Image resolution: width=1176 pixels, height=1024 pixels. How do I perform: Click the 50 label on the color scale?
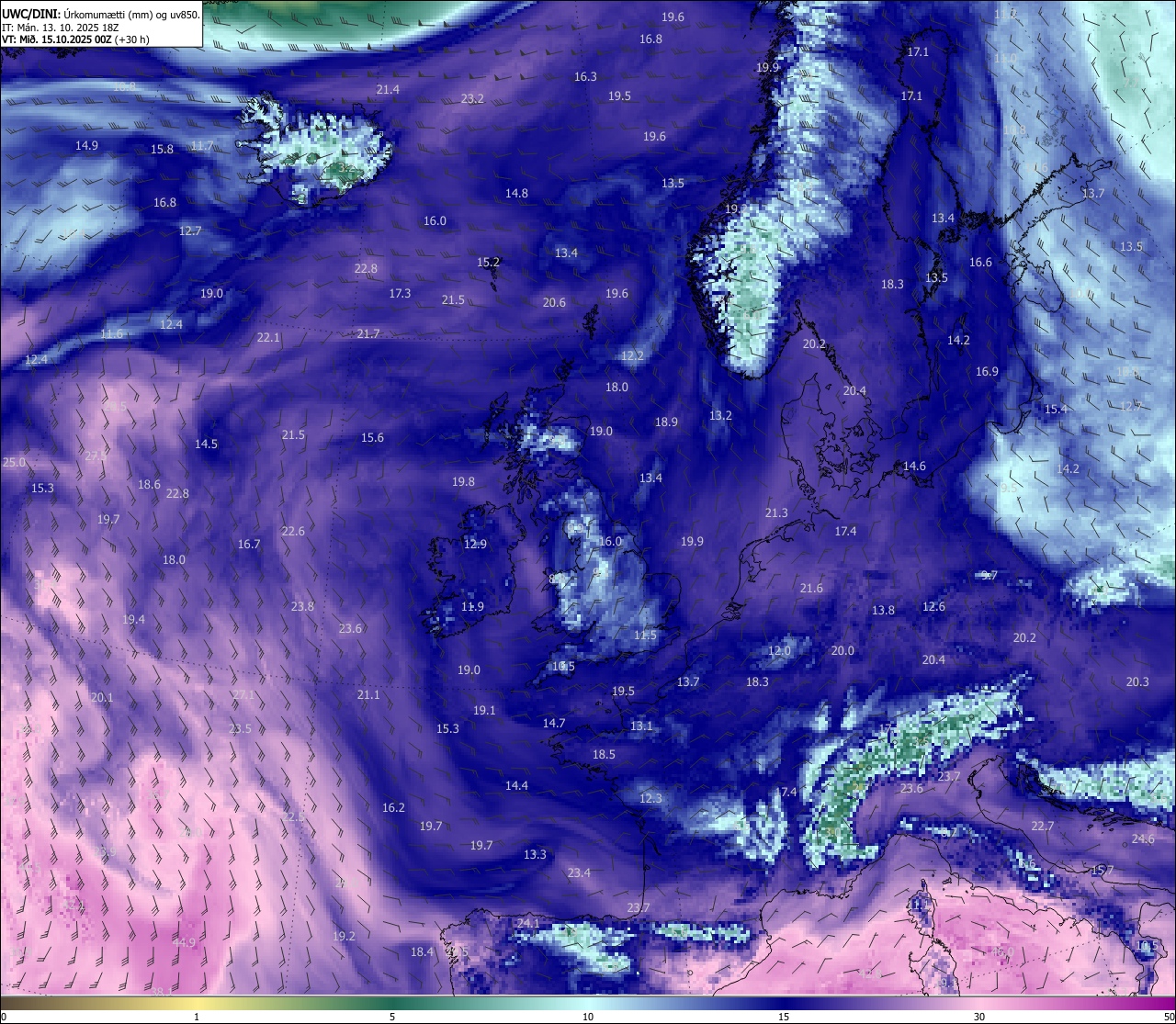[1169, 1017]
